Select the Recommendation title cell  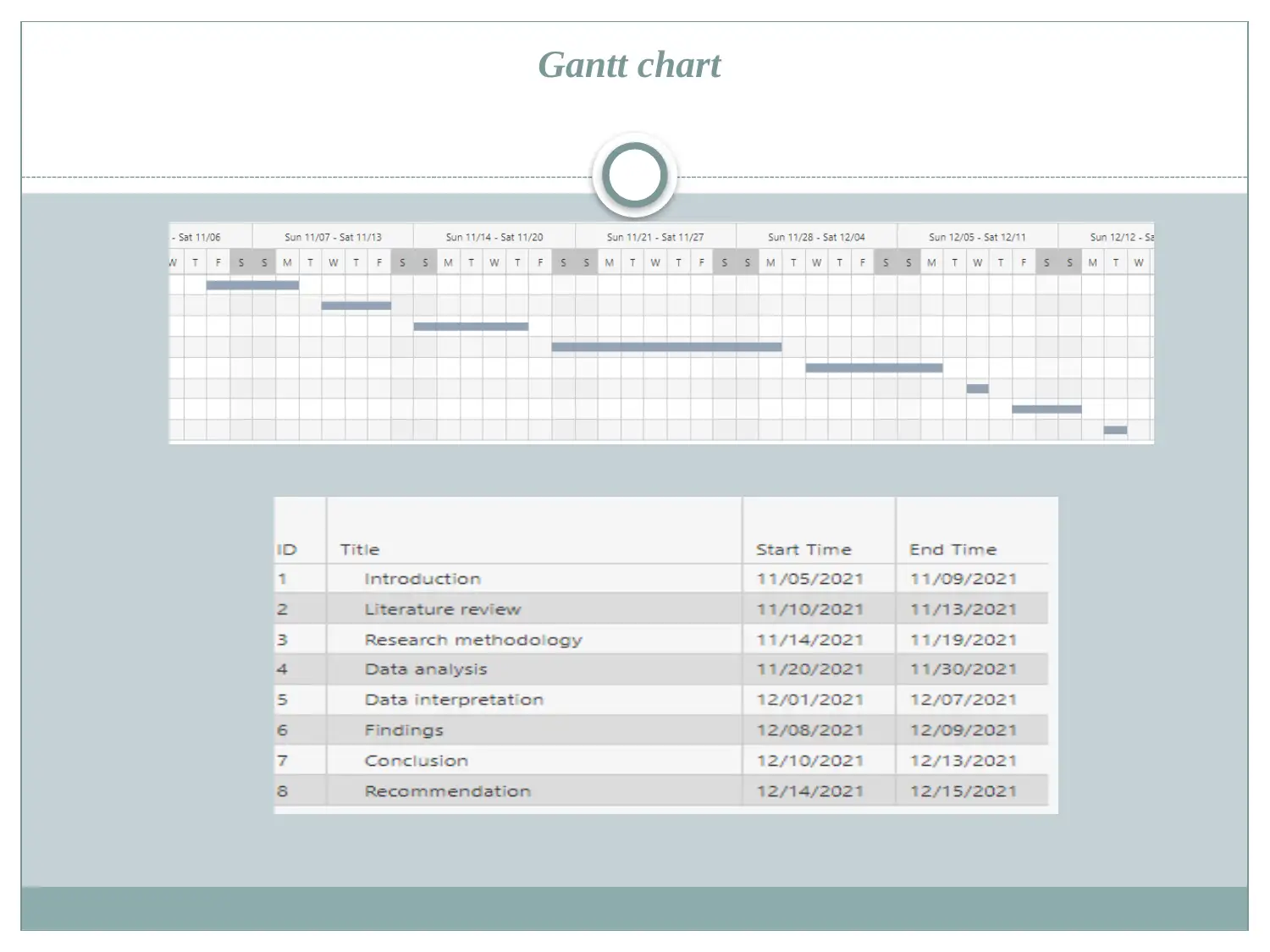tap(534, 791)
